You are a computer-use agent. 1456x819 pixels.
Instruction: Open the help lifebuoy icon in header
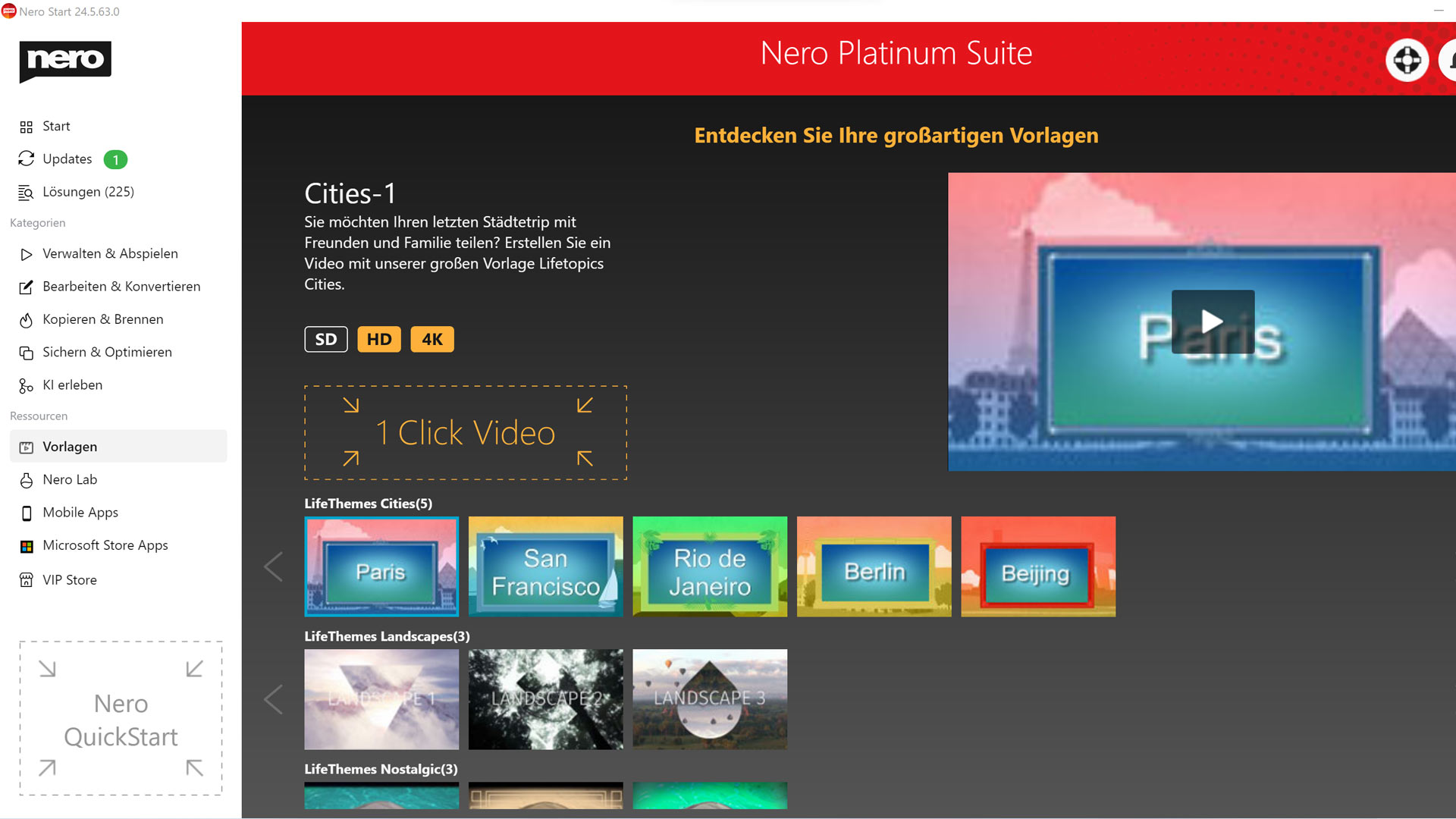tap(1407, 60)
